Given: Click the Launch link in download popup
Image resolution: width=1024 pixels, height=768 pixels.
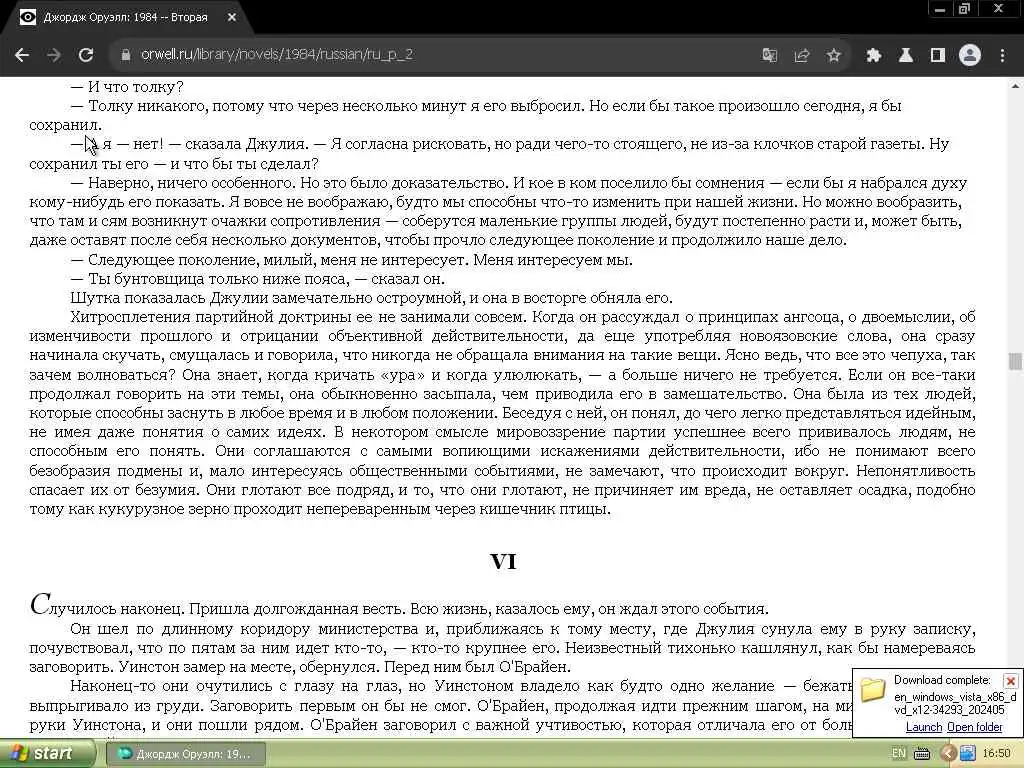Looking at the screenshot, I should tap(923, 727).
